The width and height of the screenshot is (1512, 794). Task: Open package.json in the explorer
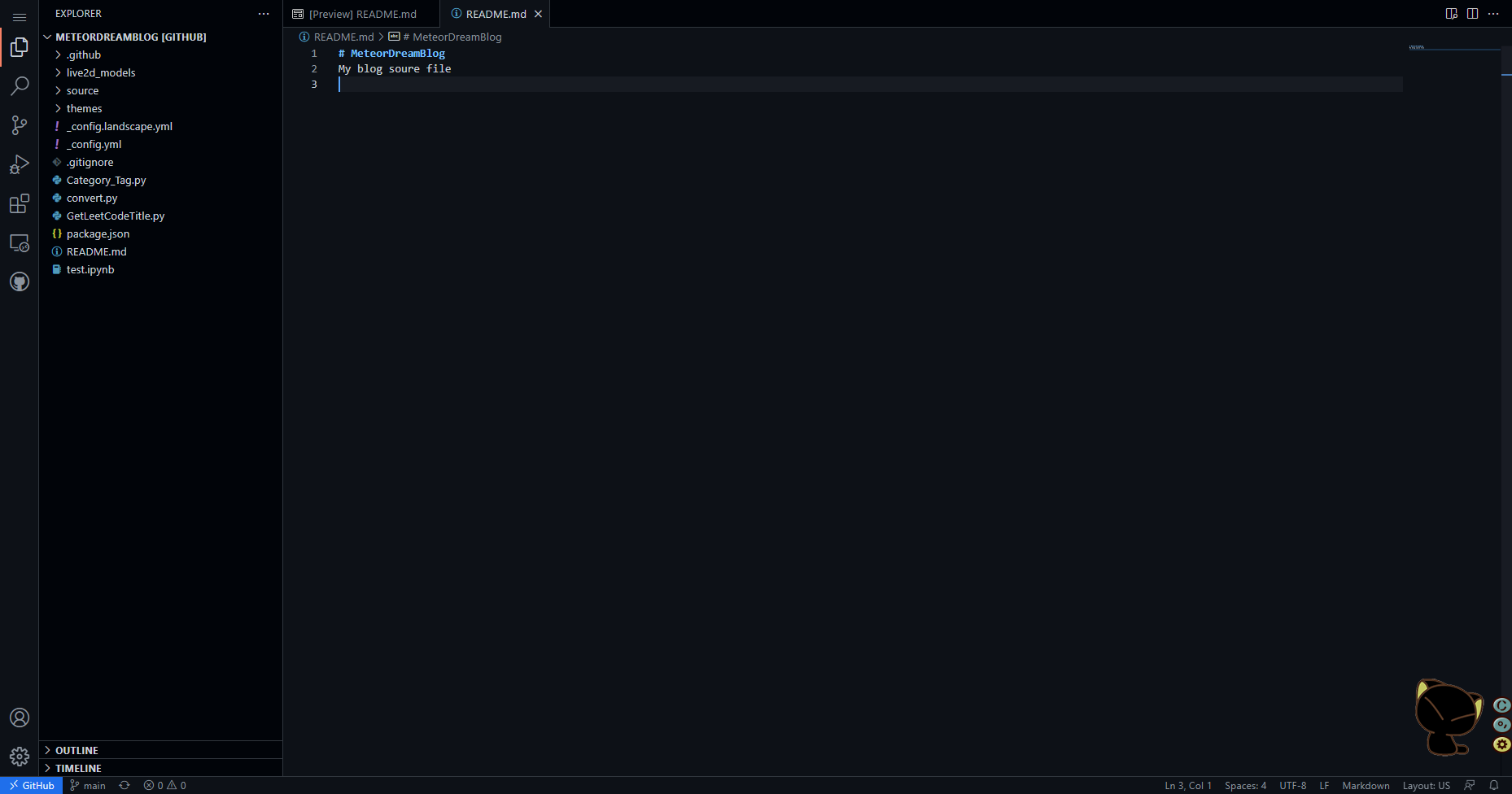pyautogui.click(x=98, y=233)
